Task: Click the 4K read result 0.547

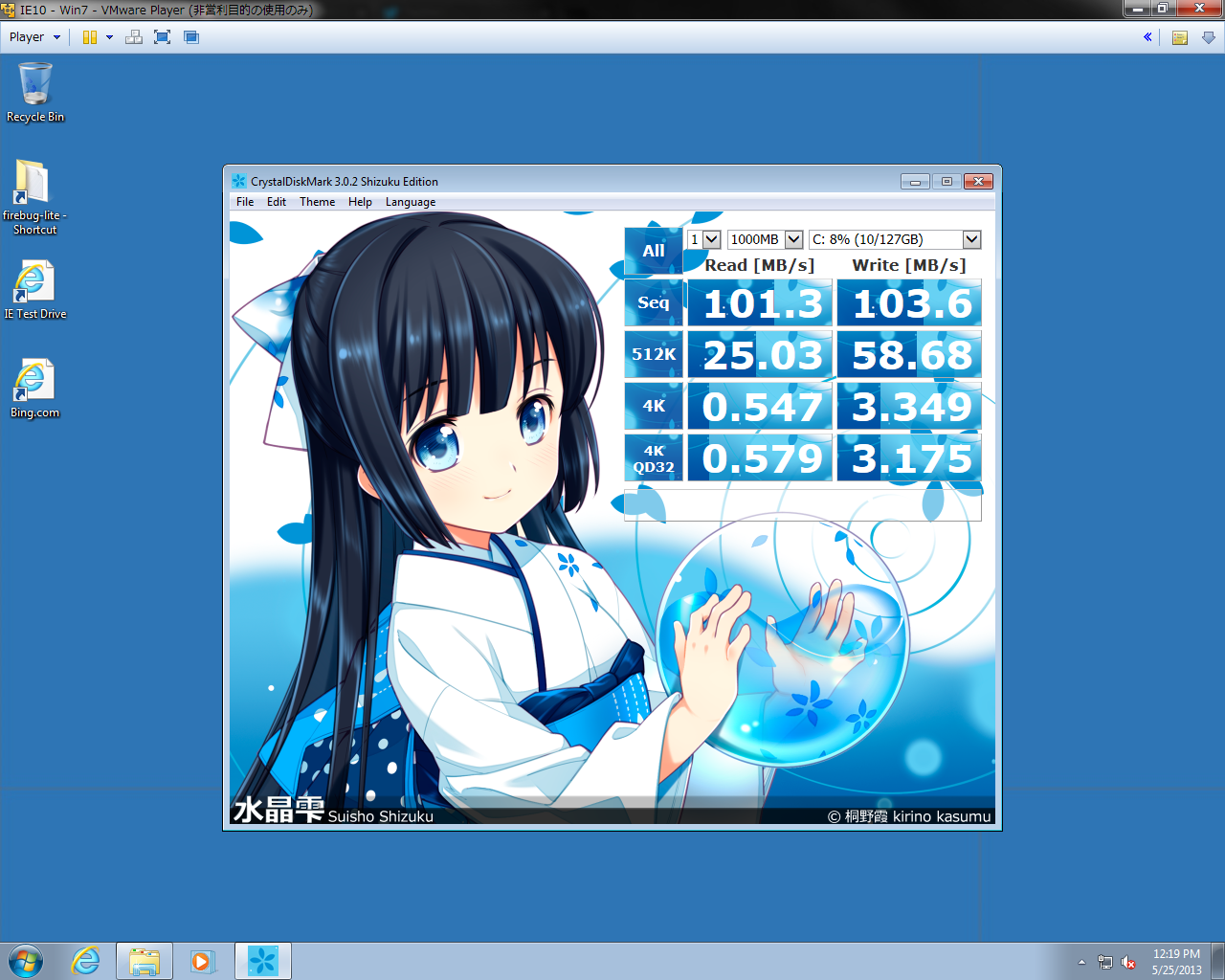Action: (760, 406)
